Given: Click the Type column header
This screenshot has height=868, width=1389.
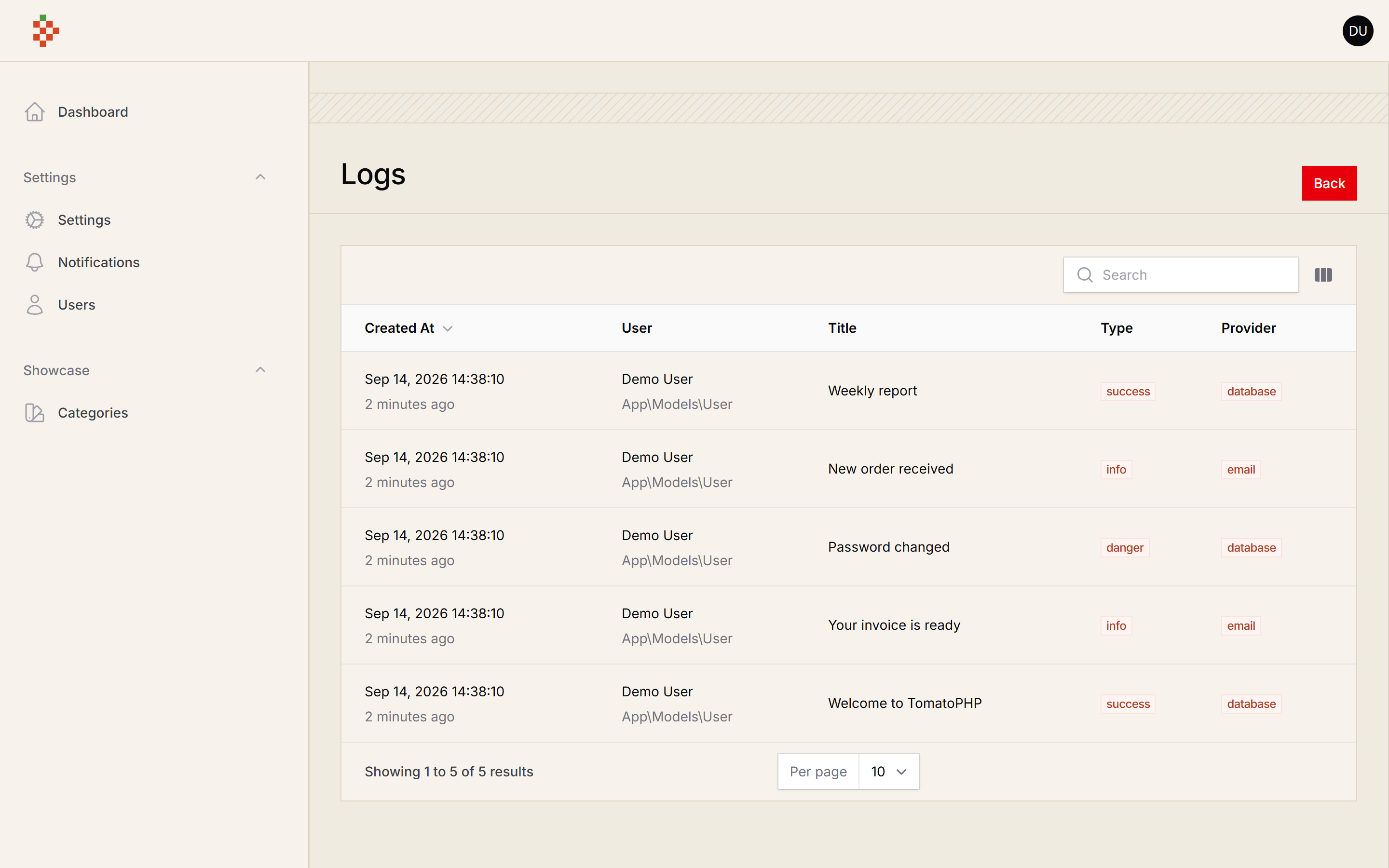Looking at the screenshot, I should pyautogui.click(x=1117, y=328).
